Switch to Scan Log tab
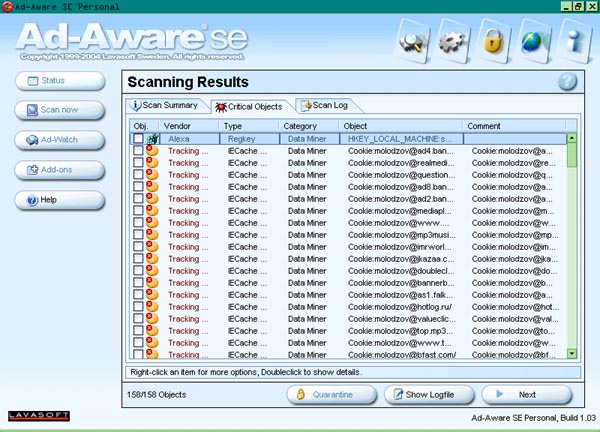This screenshot has height=432, width=600. pyautogui.click(x=325, y=105)
